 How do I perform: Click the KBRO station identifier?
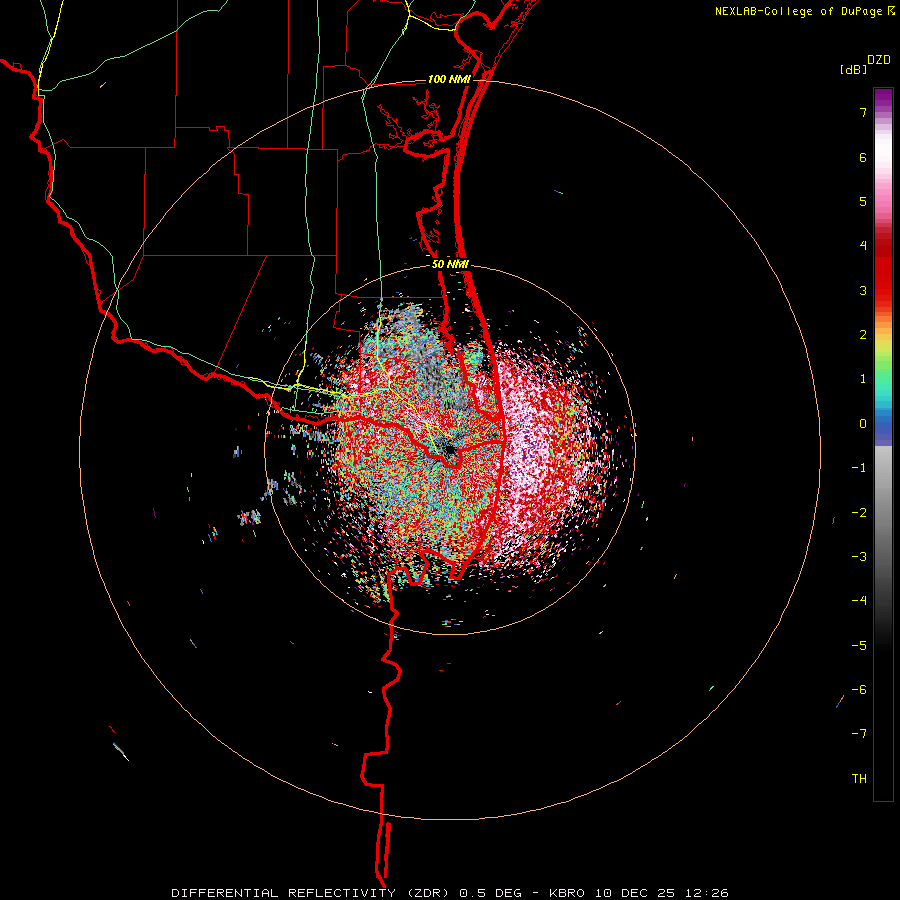click(x=567, y=893)
